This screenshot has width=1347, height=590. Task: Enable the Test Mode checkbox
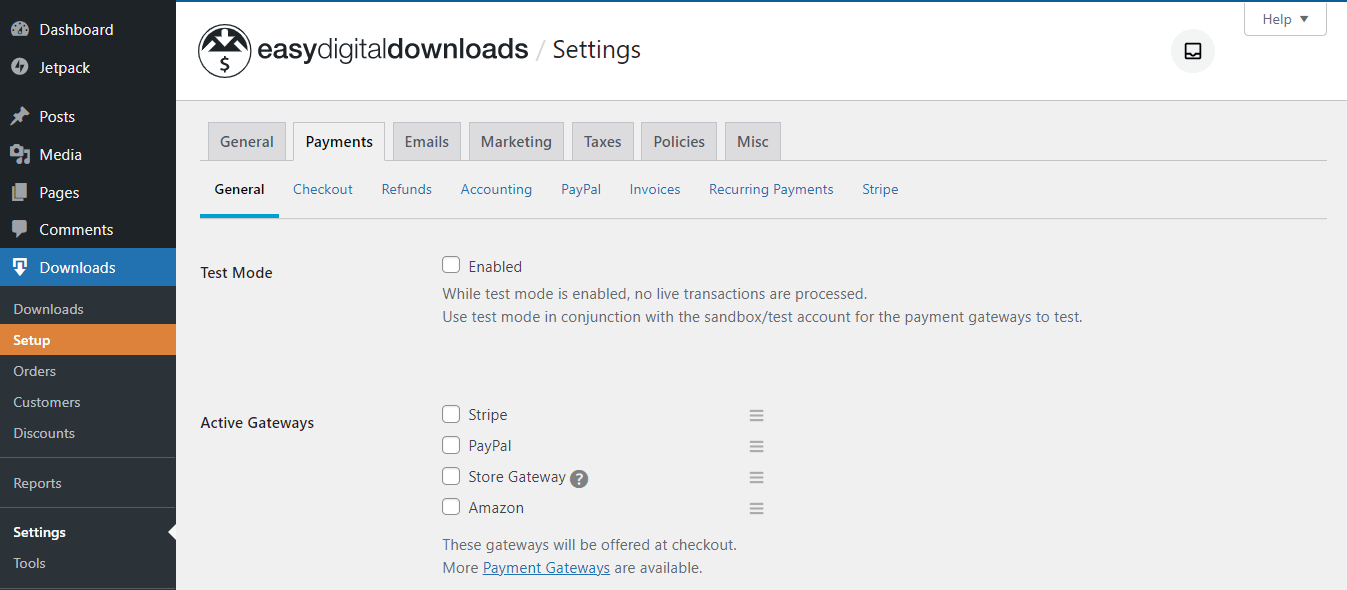coord(451,265)
